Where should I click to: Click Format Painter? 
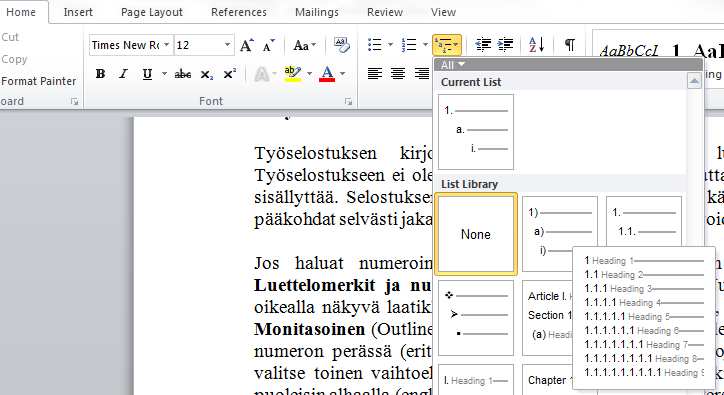tap(38, 81)
